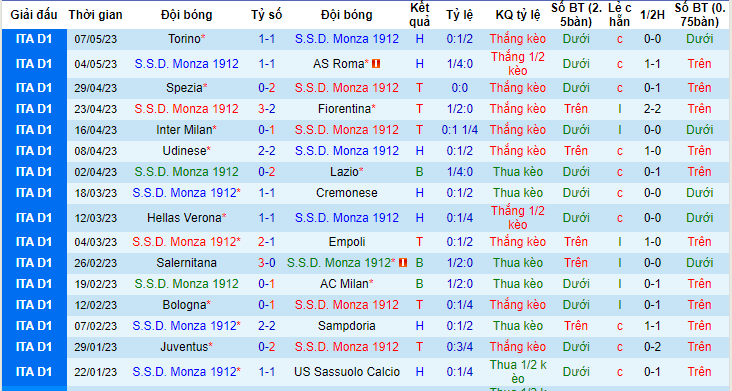Click 'Thắng kèo' in Spezia row
The height and width of the screenshot is (391, 732).
(518, 88)
